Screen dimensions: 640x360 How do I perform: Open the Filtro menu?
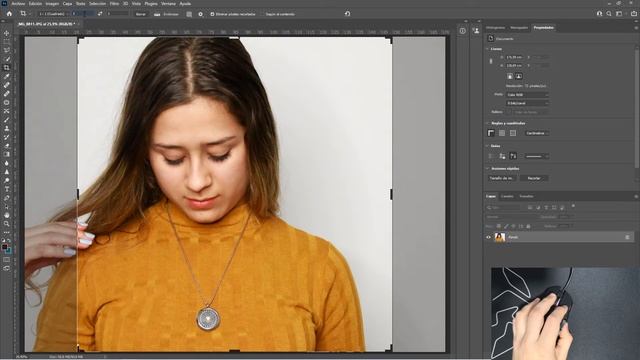tap(114, 3)
